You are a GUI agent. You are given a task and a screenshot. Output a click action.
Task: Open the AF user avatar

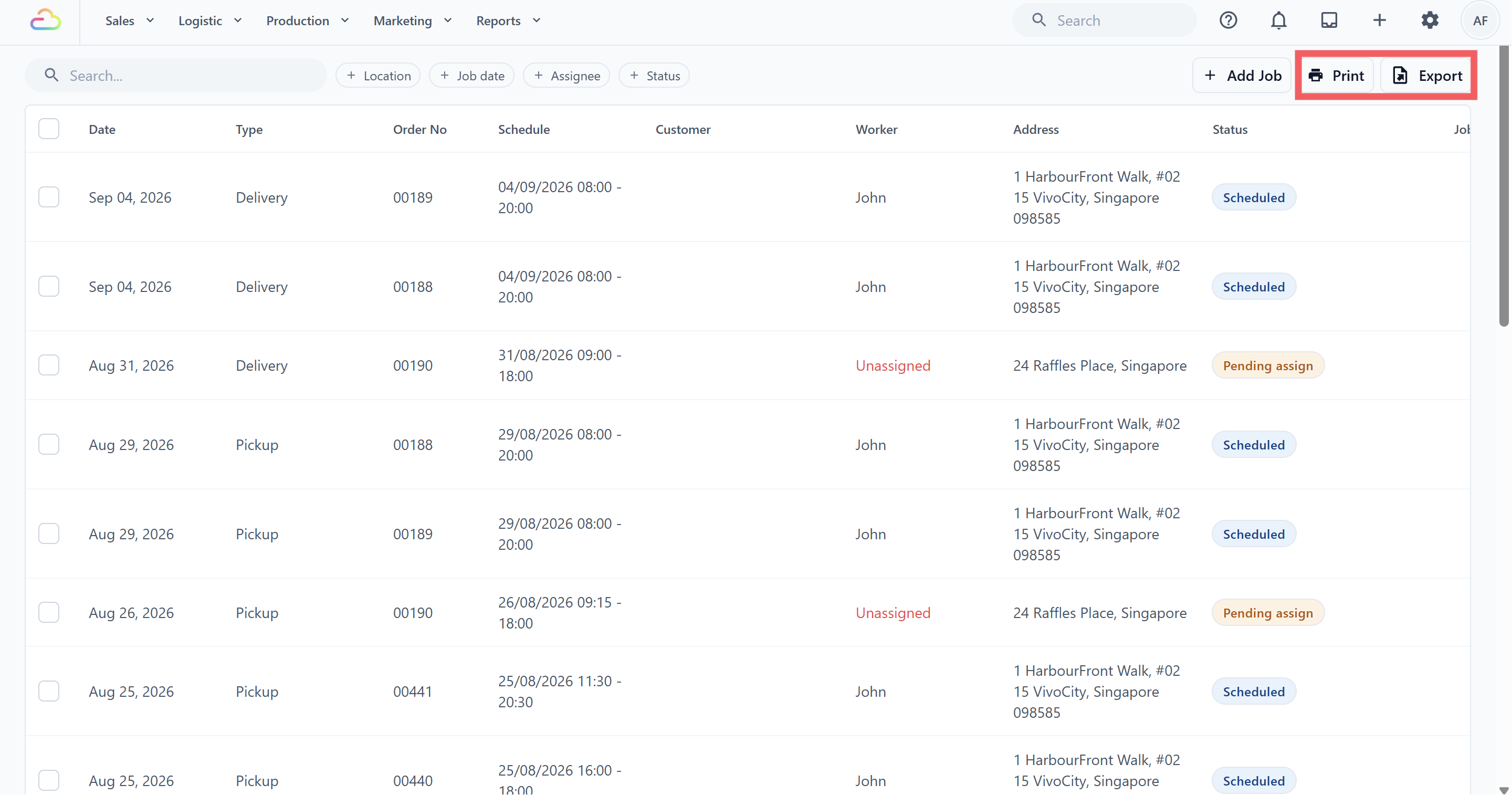pos(1480,20)
